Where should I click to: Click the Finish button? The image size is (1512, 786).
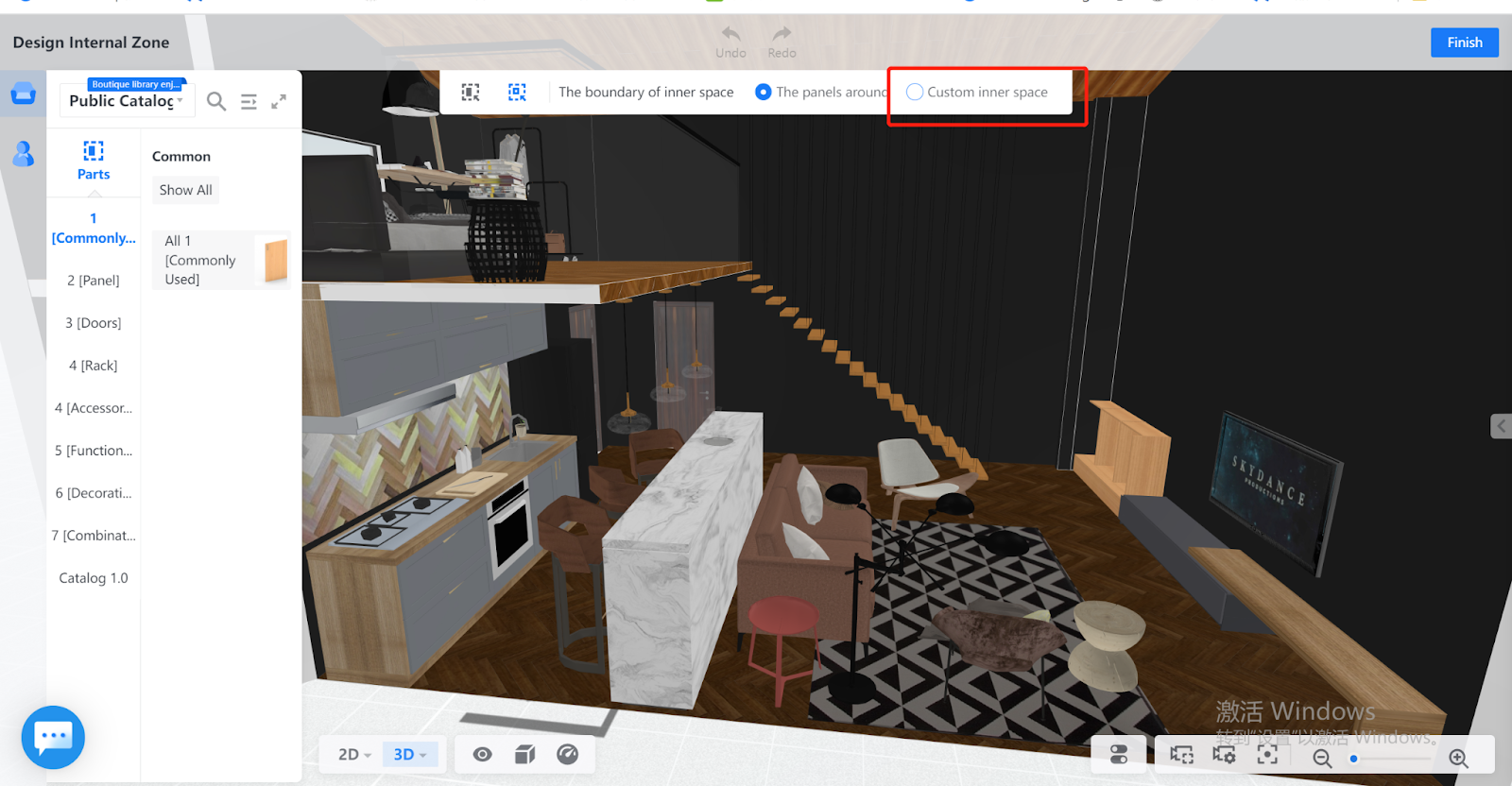(1465, 43)
